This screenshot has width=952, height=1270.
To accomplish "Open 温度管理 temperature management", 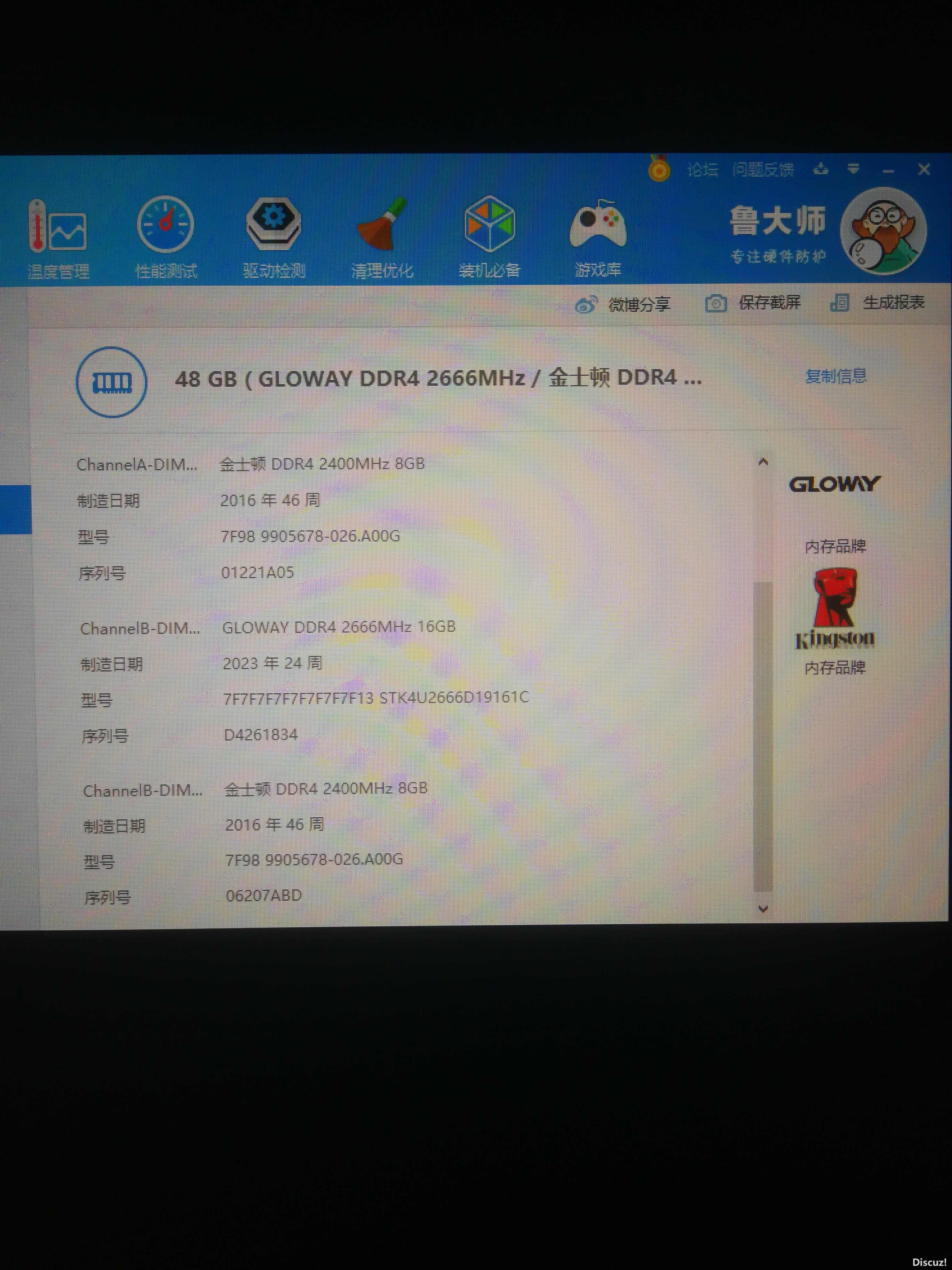I will click(x=58, y=239).
